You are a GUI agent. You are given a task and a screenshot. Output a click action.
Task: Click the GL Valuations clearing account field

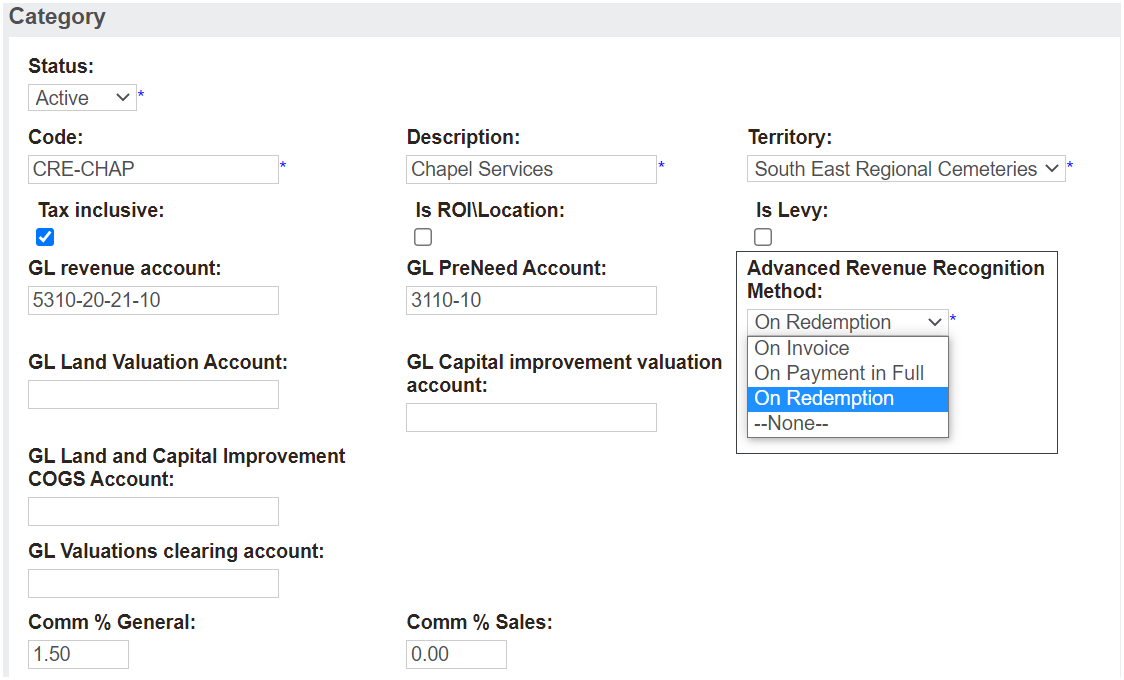coord(153,583)
